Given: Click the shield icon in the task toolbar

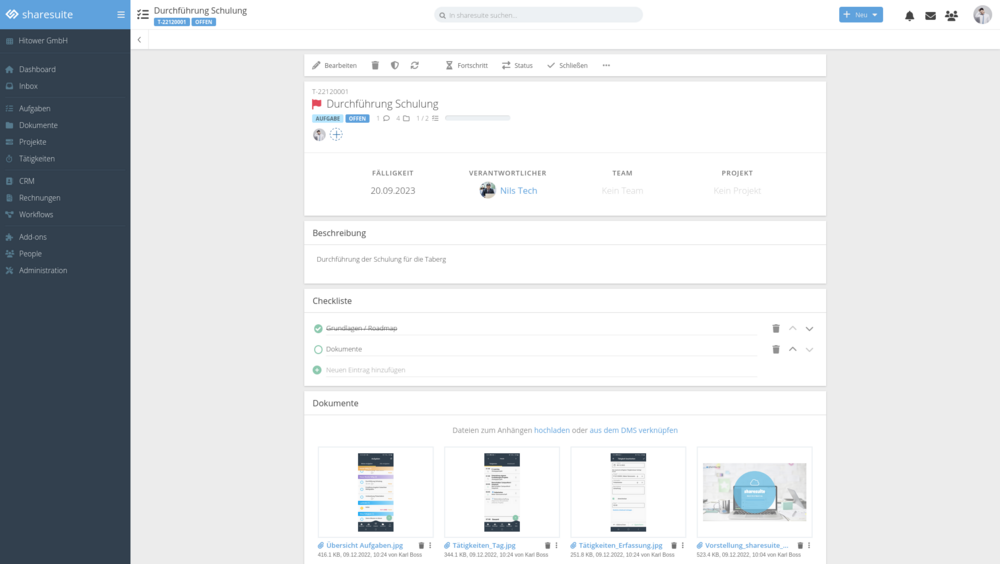Looking at the screenshot, I should coord(395,65).
